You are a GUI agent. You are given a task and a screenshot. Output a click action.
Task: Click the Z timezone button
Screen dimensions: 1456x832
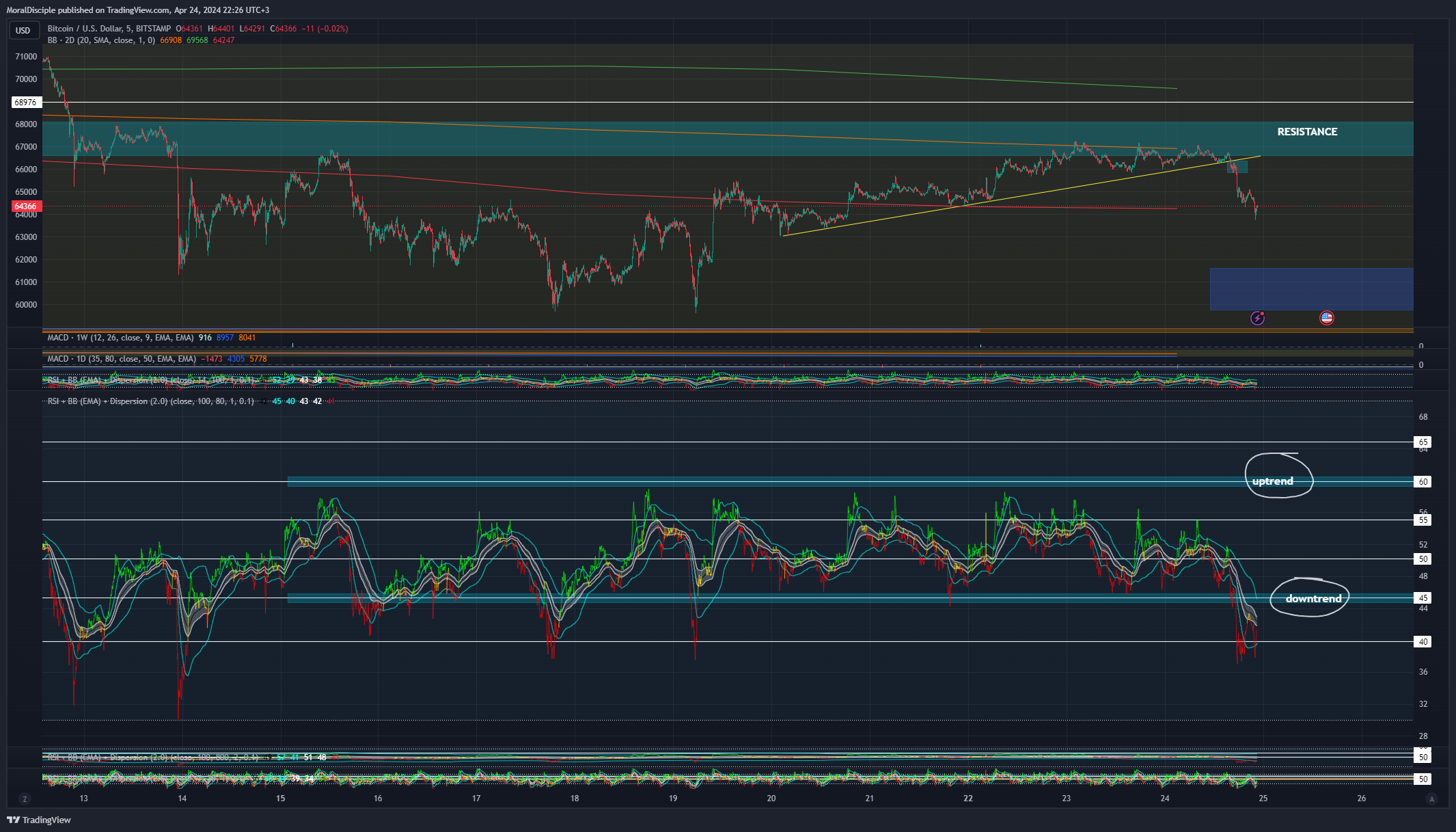point(25,799)
